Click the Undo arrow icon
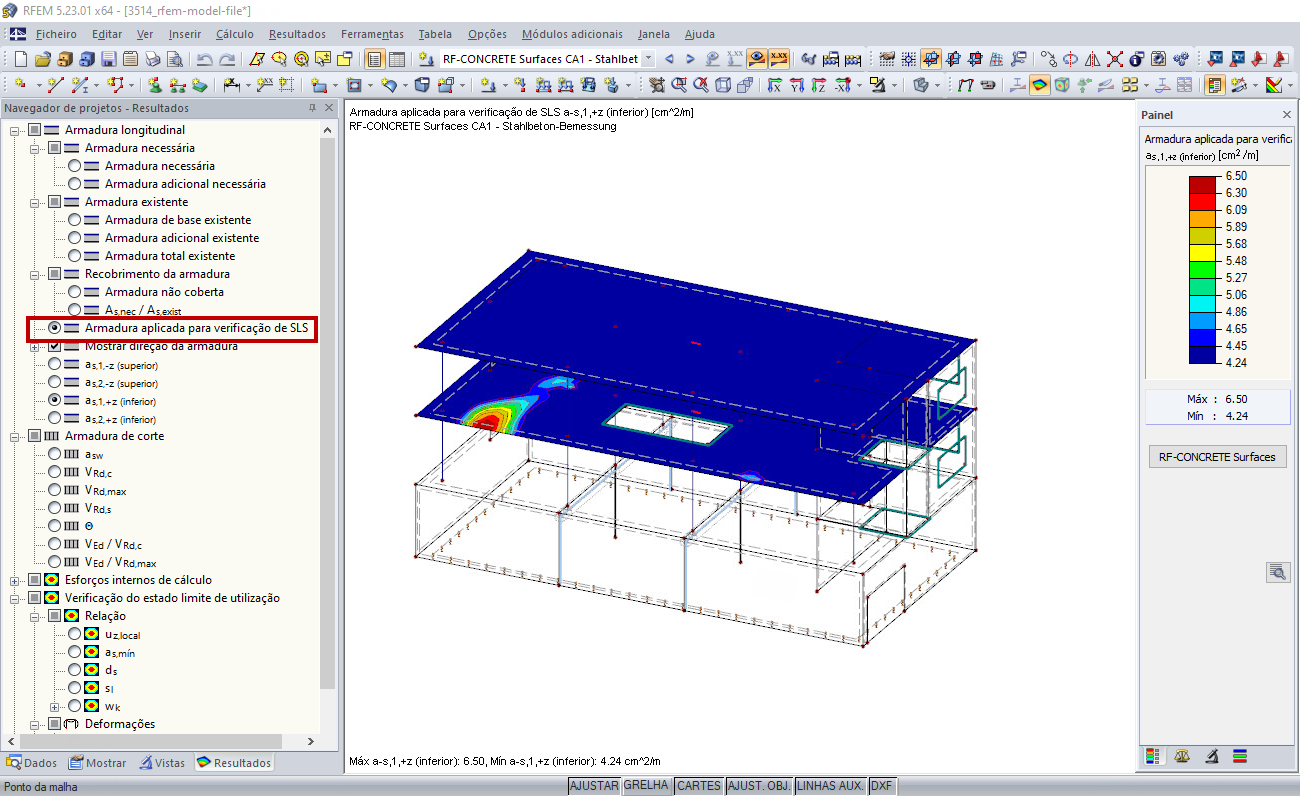 [x=205, y=59]
